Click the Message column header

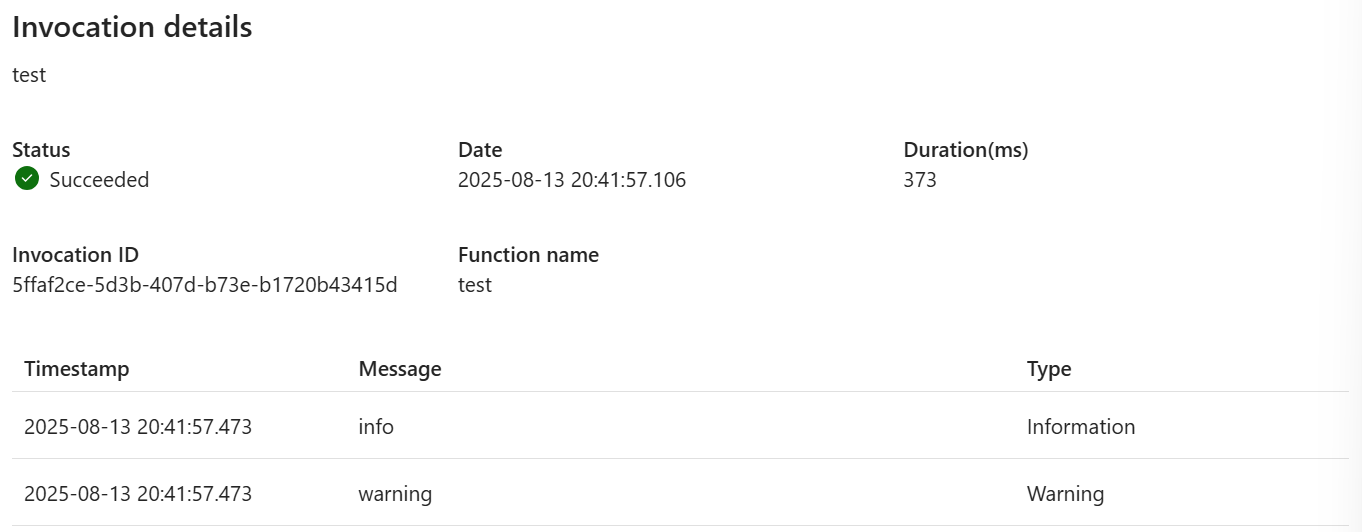coord(400,369)
